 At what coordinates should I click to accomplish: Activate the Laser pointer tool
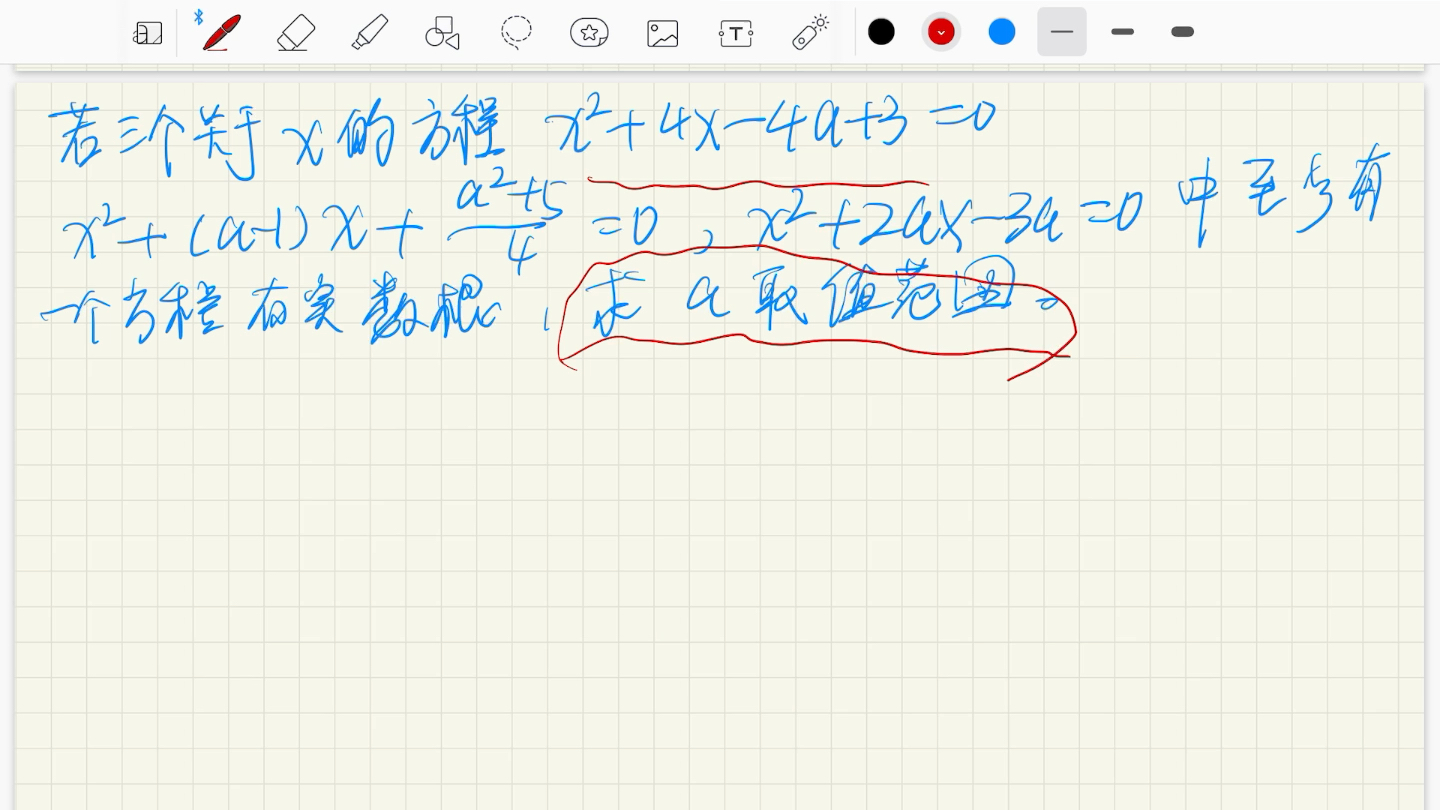(x=810, y=32)
